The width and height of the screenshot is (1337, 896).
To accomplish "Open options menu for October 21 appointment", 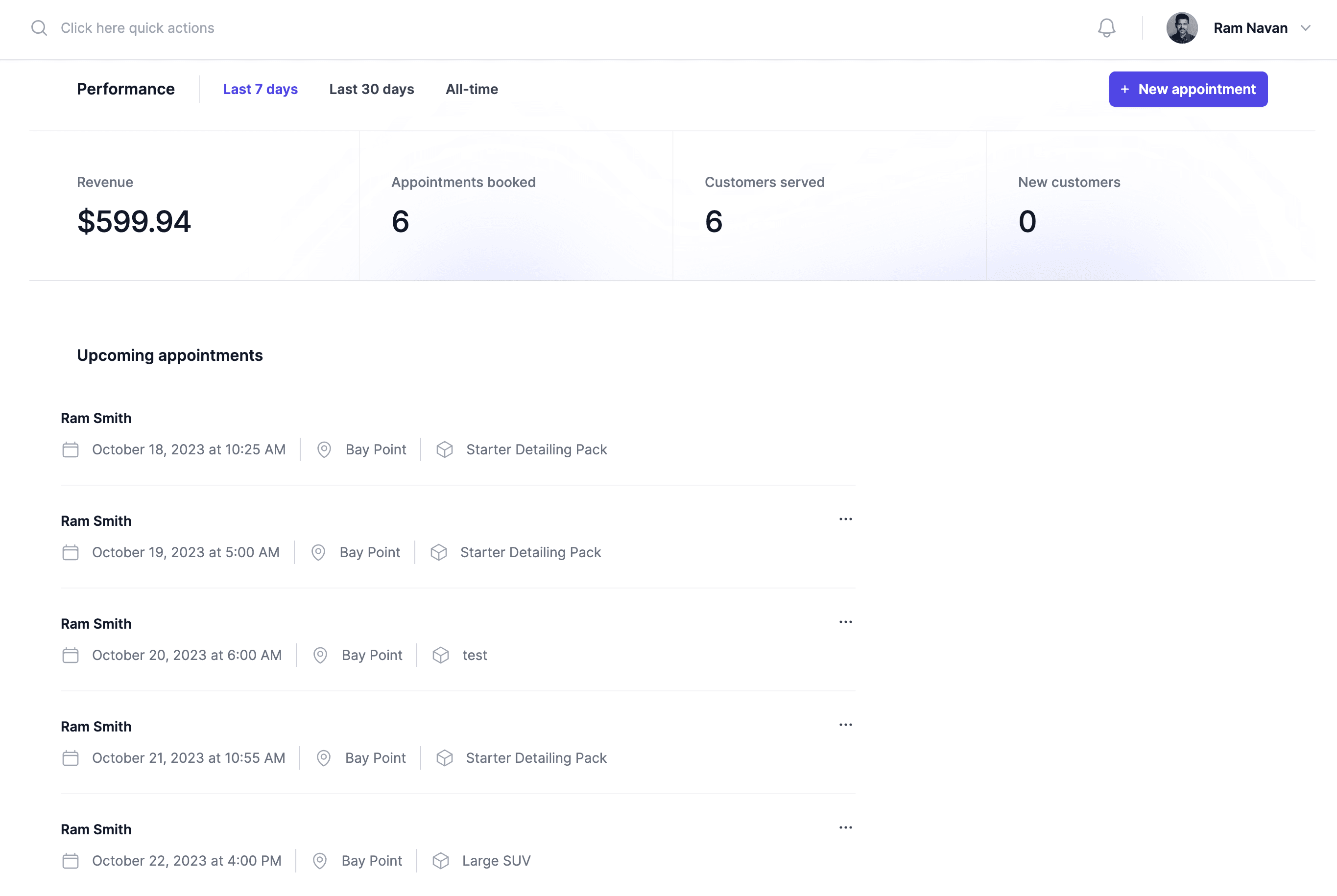I will [x=846, y=725].
